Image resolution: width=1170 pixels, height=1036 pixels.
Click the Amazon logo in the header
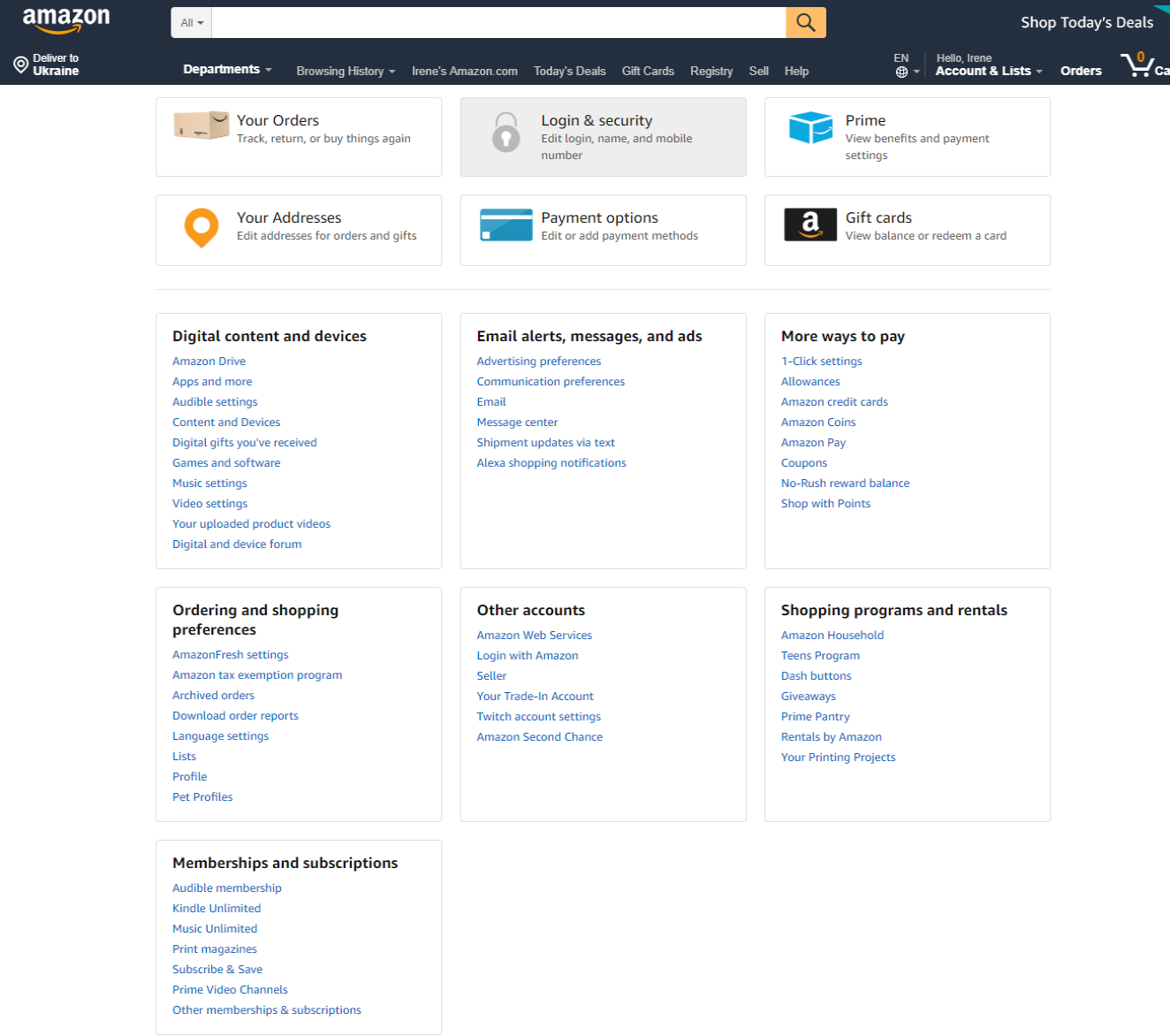pos(66,19)
